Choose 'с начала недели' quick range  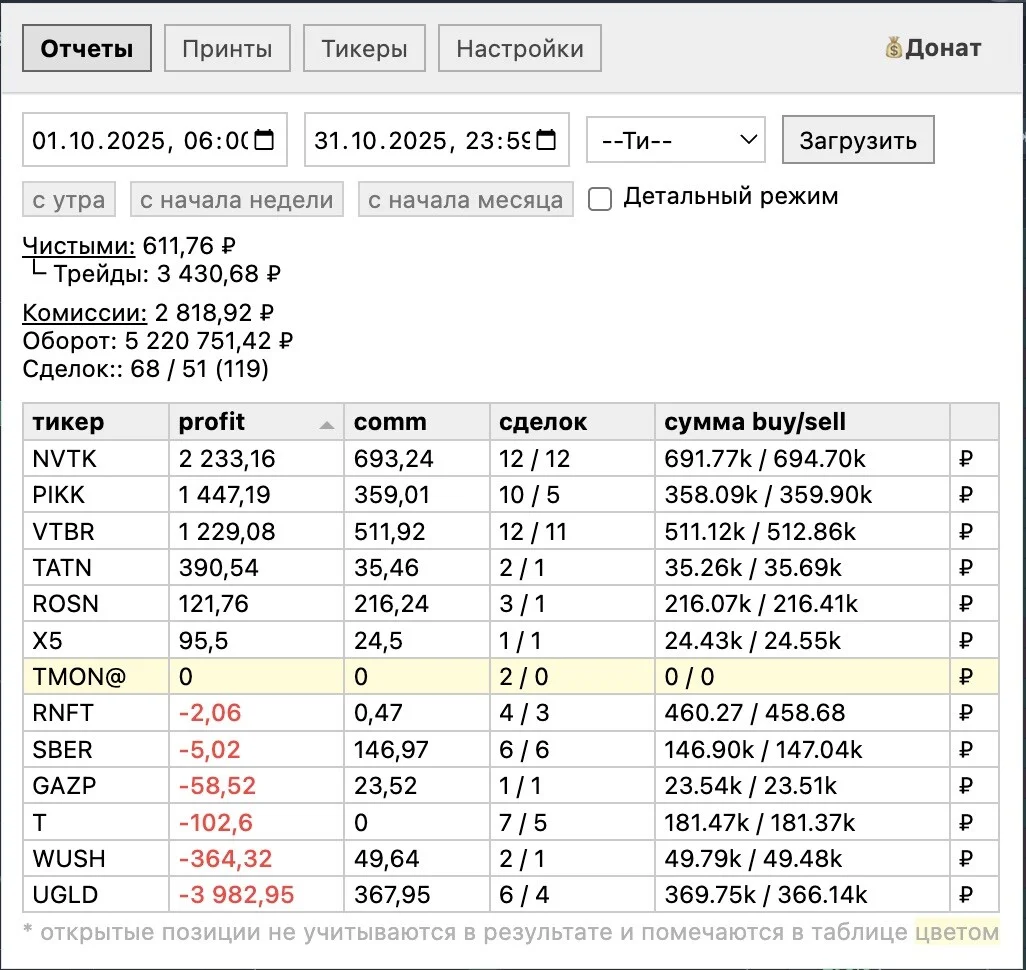click(237, 199)
